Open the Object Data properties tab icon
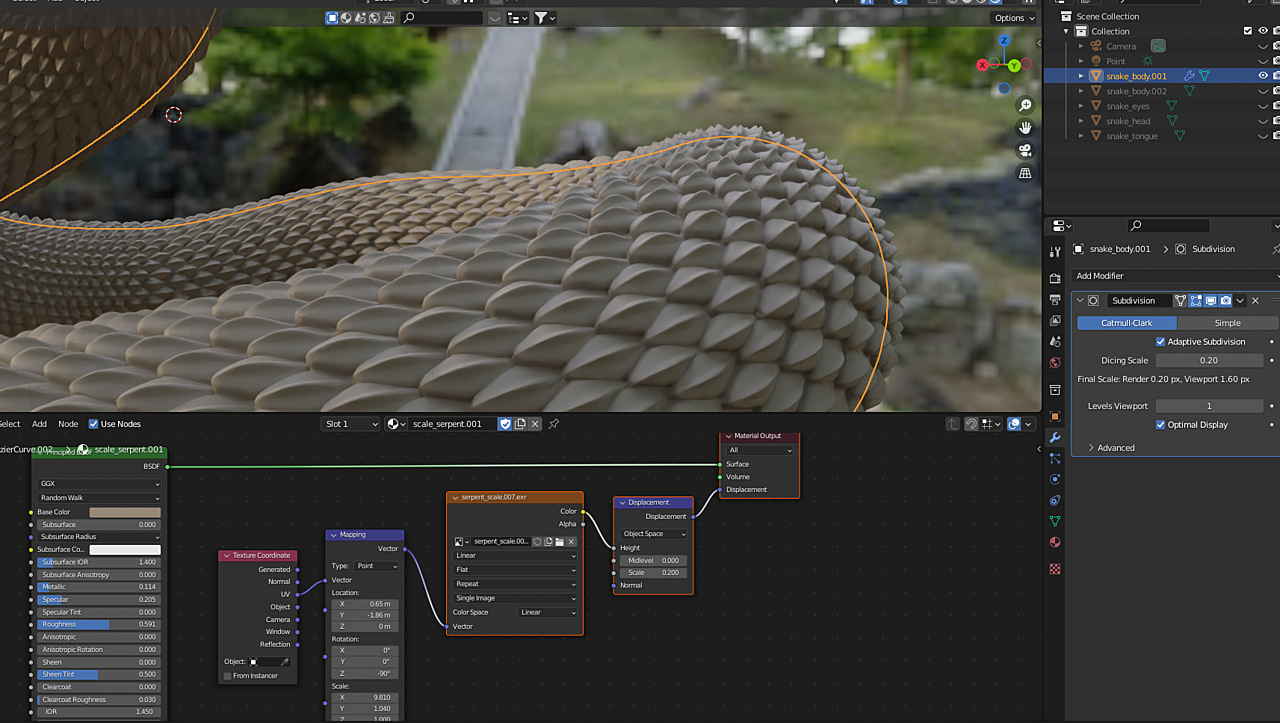 [1055, 521]
